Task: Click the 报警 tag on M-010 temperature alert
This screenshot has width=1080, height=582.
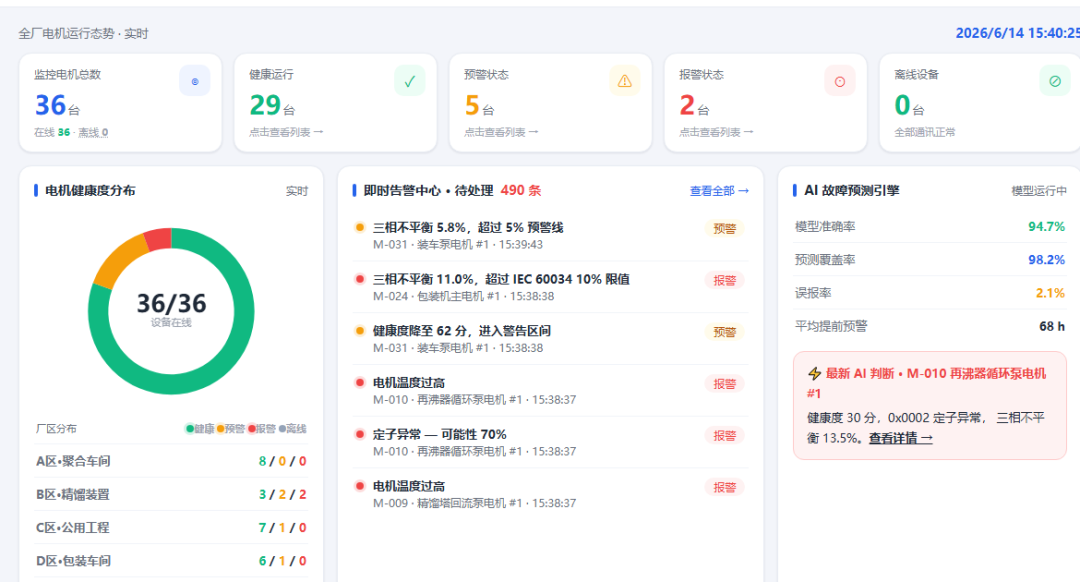Action: (725, 384)
